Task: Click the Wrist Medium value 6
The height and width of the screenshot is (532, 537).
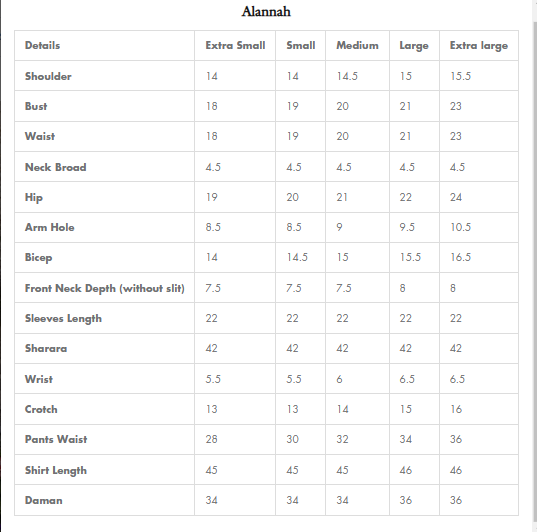Action: point(339,379)
